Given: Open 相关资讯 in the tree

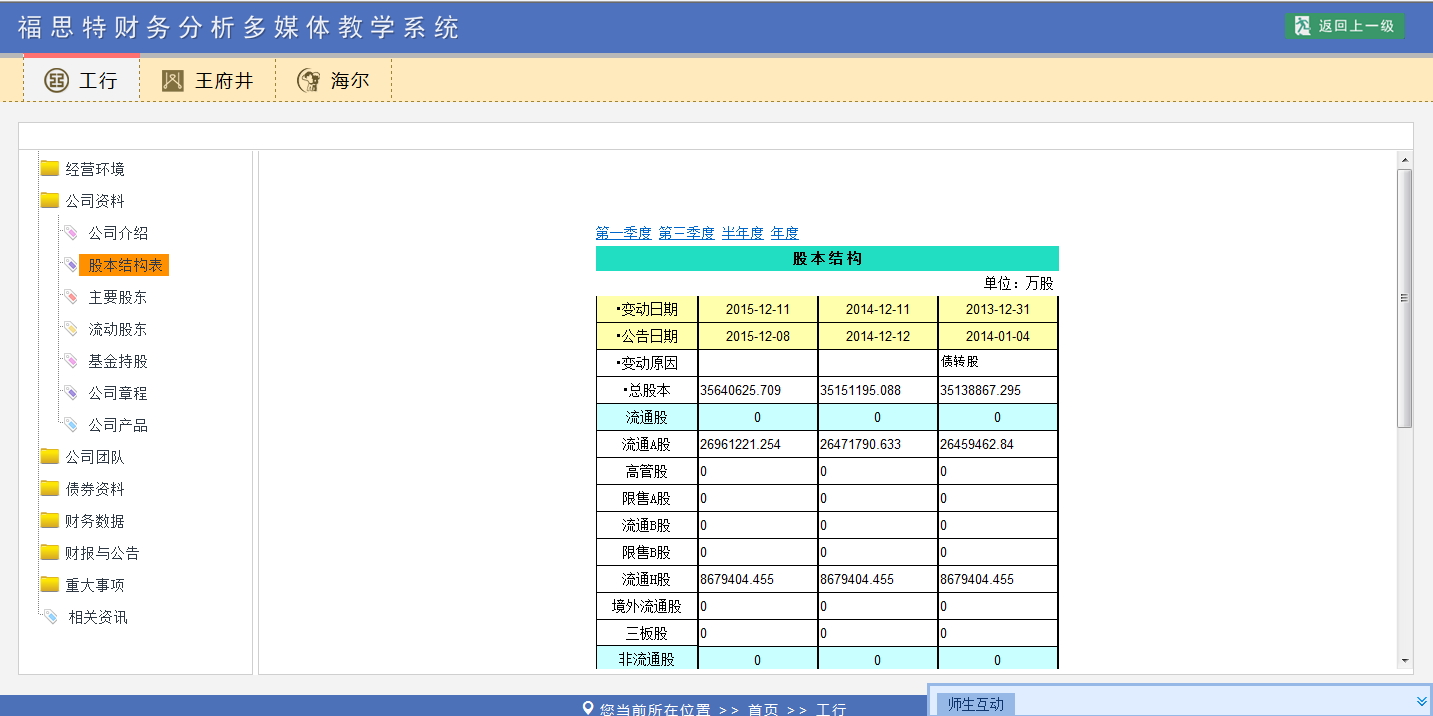Looking at the screenshot, I should click(98, 617).
